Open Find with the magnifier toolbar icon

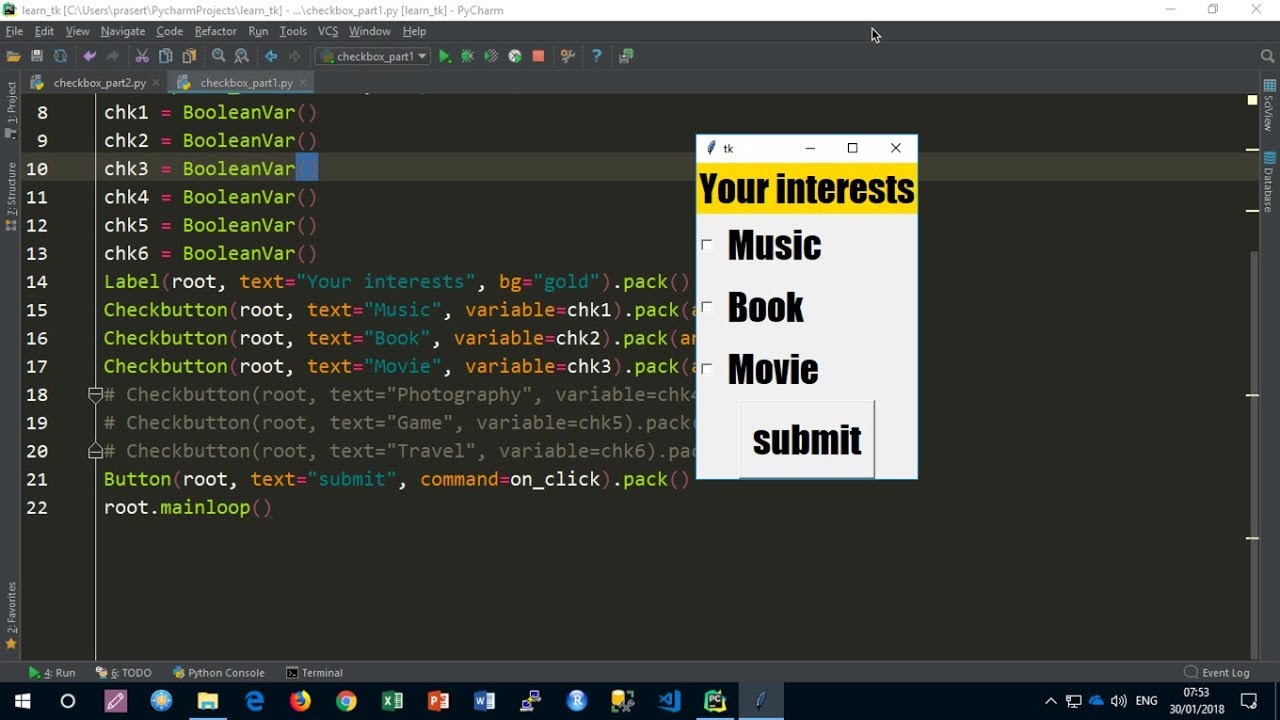(218, 56)
